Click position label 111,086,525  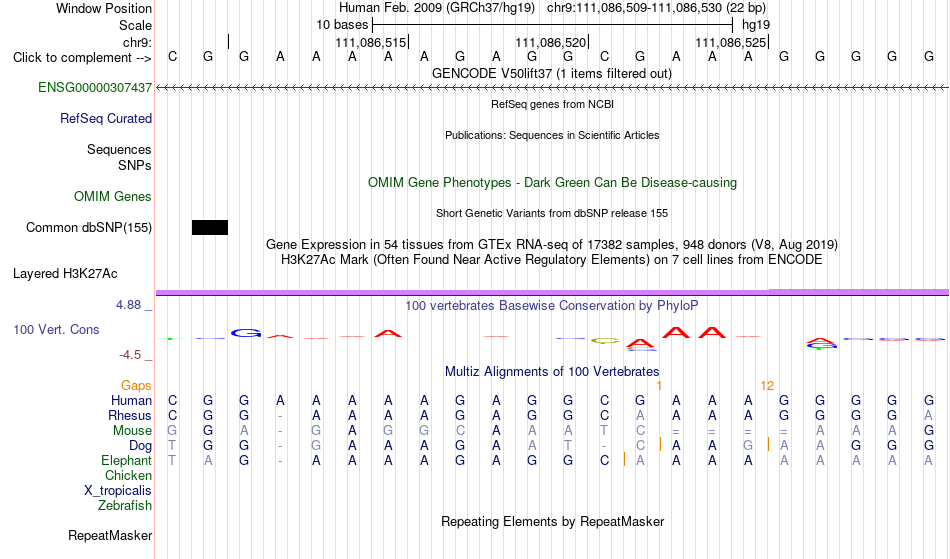[x=731, y=42]
